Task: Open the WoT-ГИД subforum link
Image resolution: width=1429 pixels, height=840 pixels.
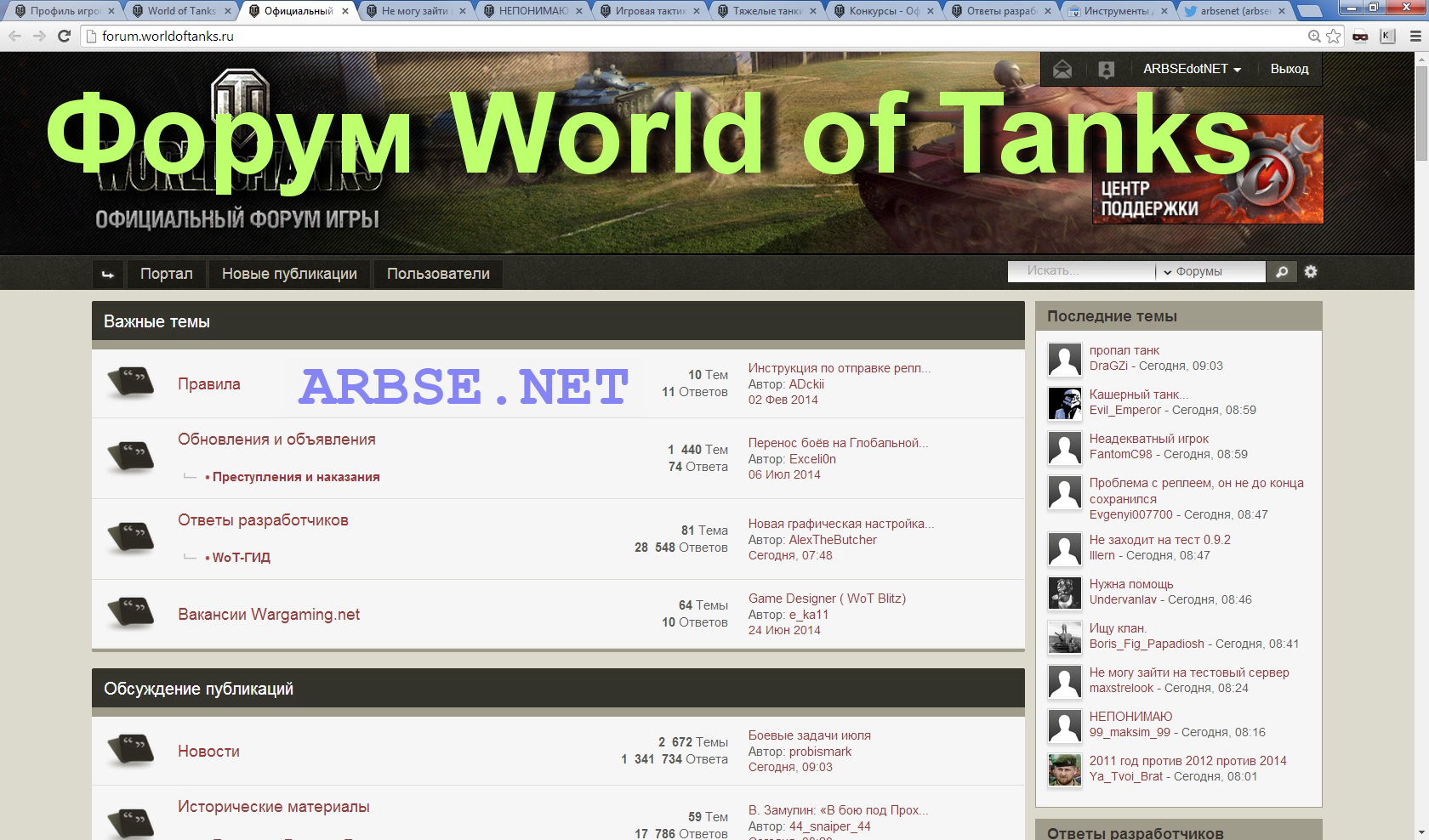Action: [x=241, y=558]
